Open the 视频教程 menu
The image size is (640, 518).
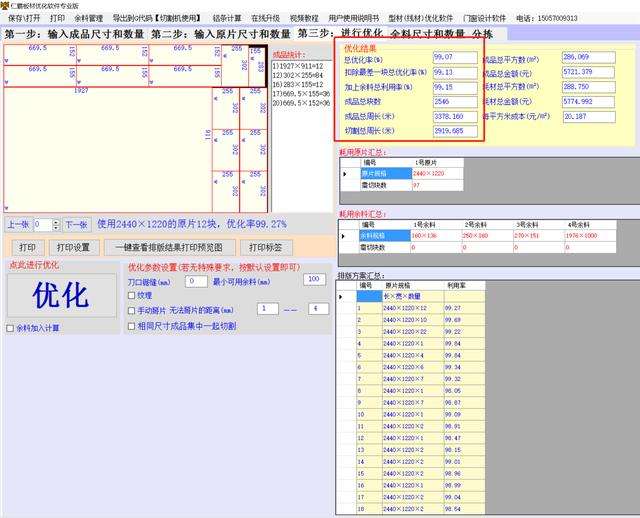[304, 18]
